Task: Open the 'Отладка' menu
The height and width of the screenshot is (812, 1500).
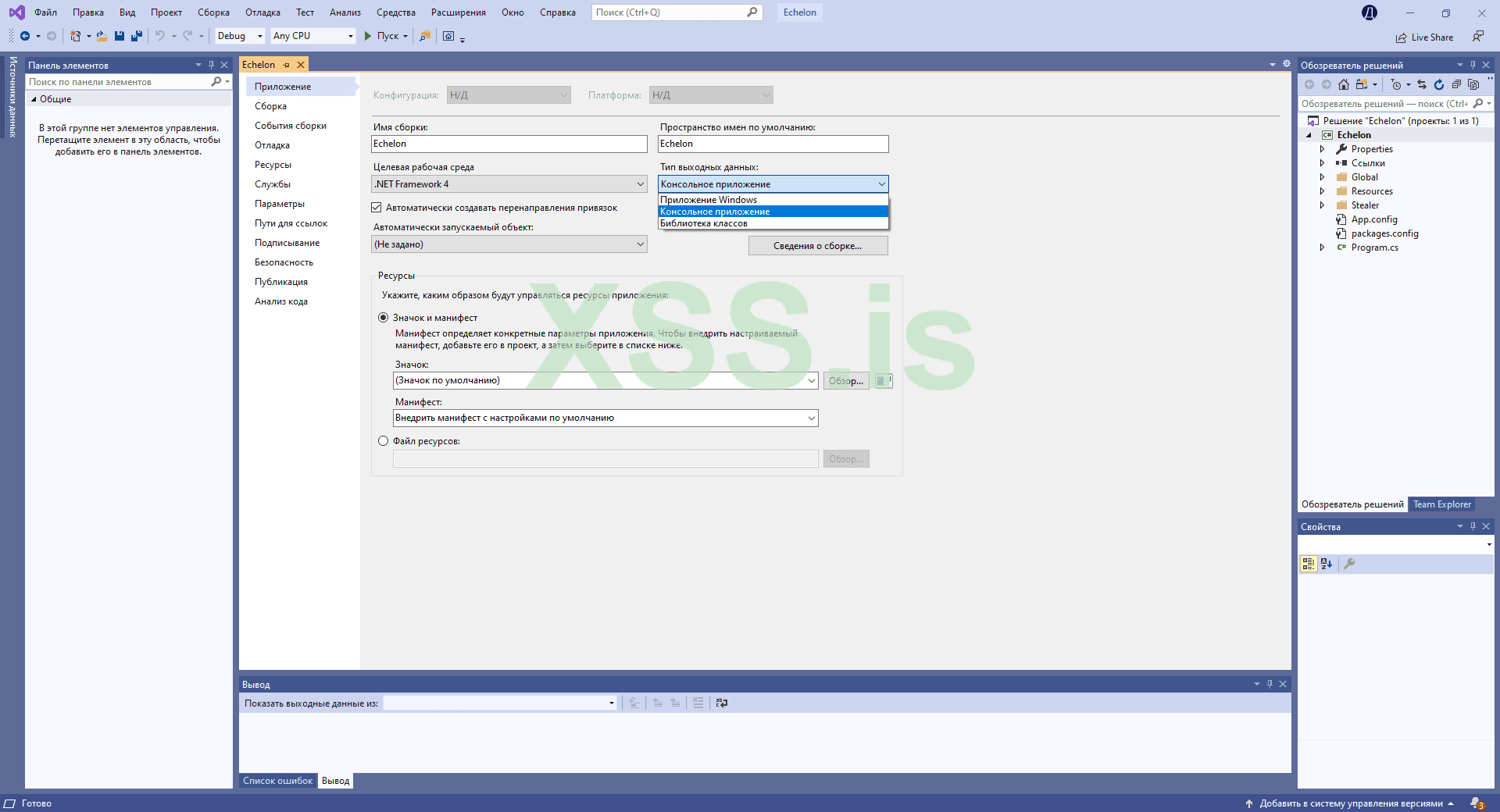Action: 262,12
